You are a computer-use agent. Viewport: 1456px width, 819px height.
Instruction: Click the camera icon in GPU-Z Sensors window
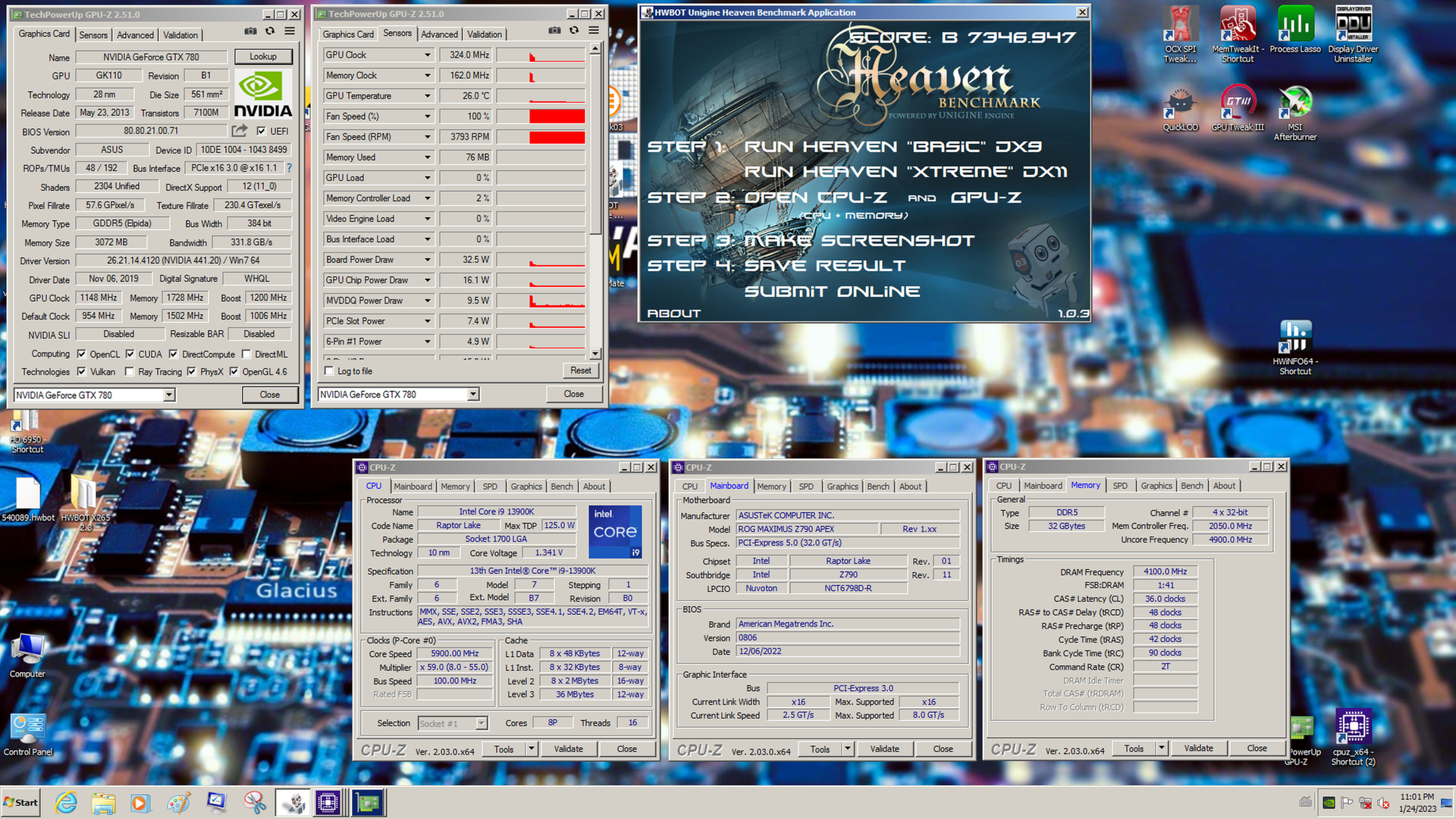554,30
